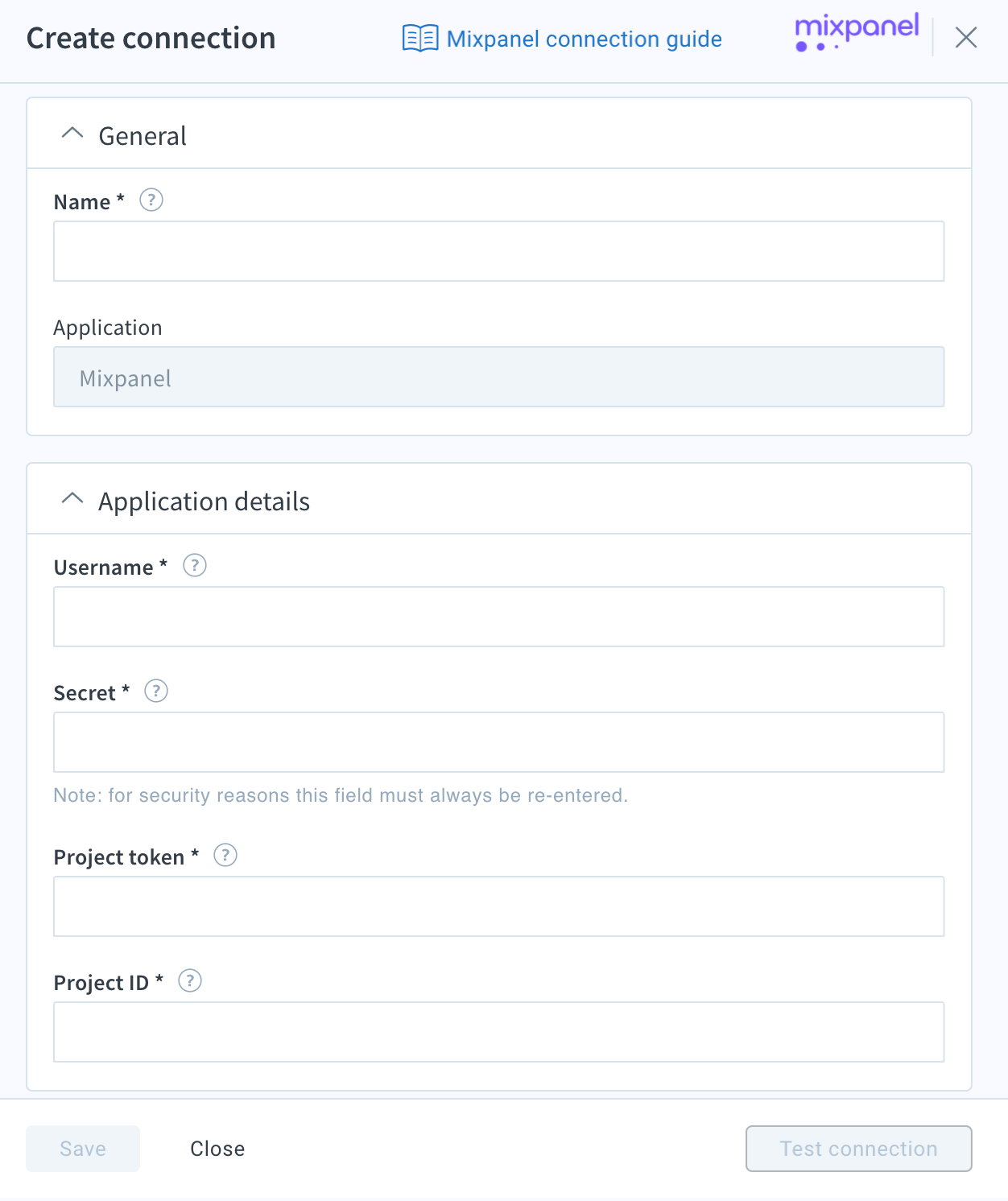Screen dimensions: 1008x1201
Task: Open the Mixpanel connection guide link
Action: [x=584, y=39]
